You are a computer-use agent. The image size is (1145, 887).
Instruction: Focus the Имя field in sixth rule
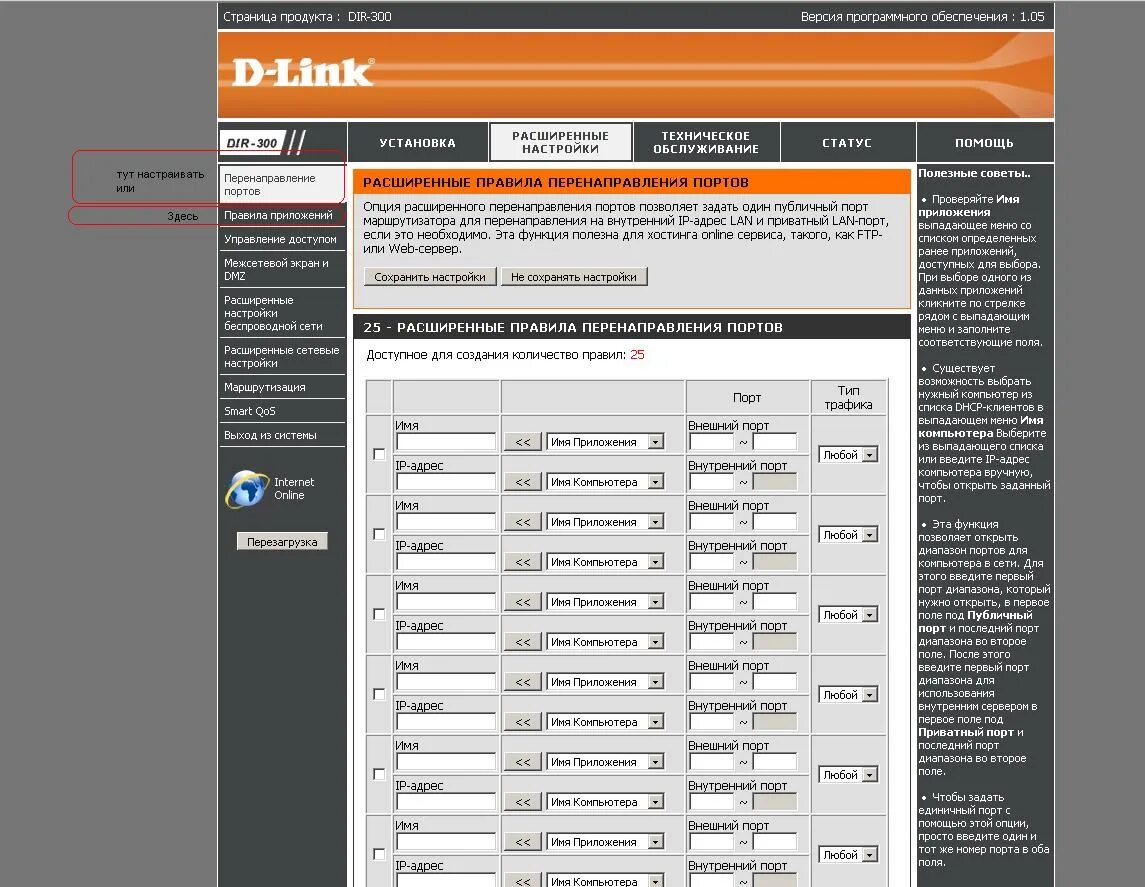coord(446,842)
